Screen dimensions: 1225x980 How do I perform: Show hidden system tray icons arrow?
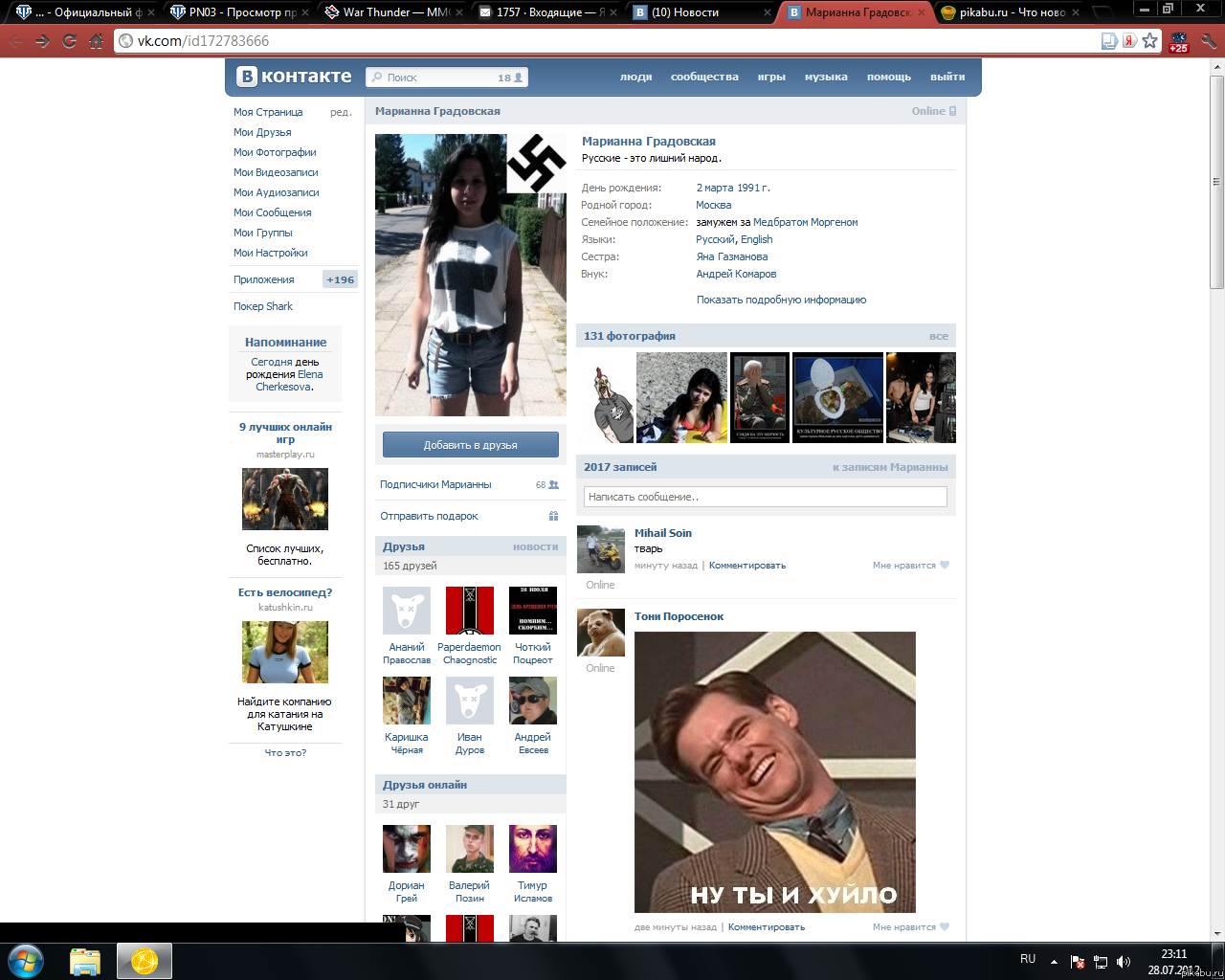[1054, 962]
